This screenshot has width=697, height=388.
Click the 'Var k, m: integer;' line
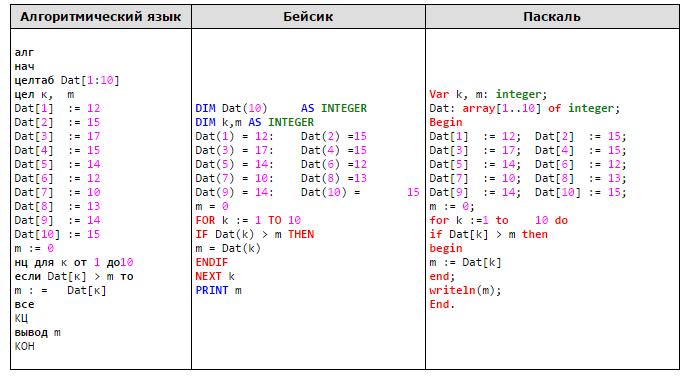pyautogui.click(x=488, y=94)
